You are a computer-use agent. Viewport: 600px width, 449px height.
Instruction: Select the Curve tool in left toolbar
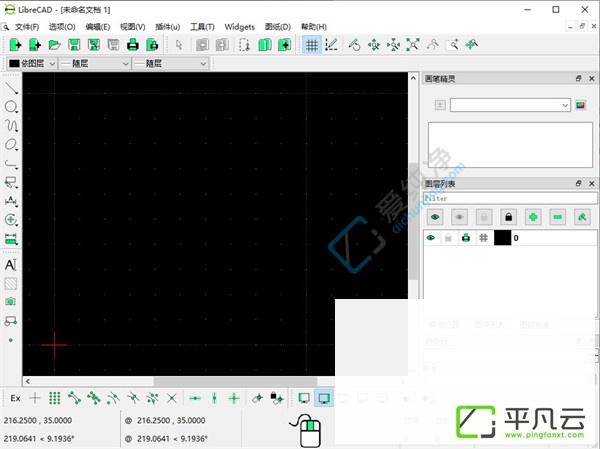11,126
